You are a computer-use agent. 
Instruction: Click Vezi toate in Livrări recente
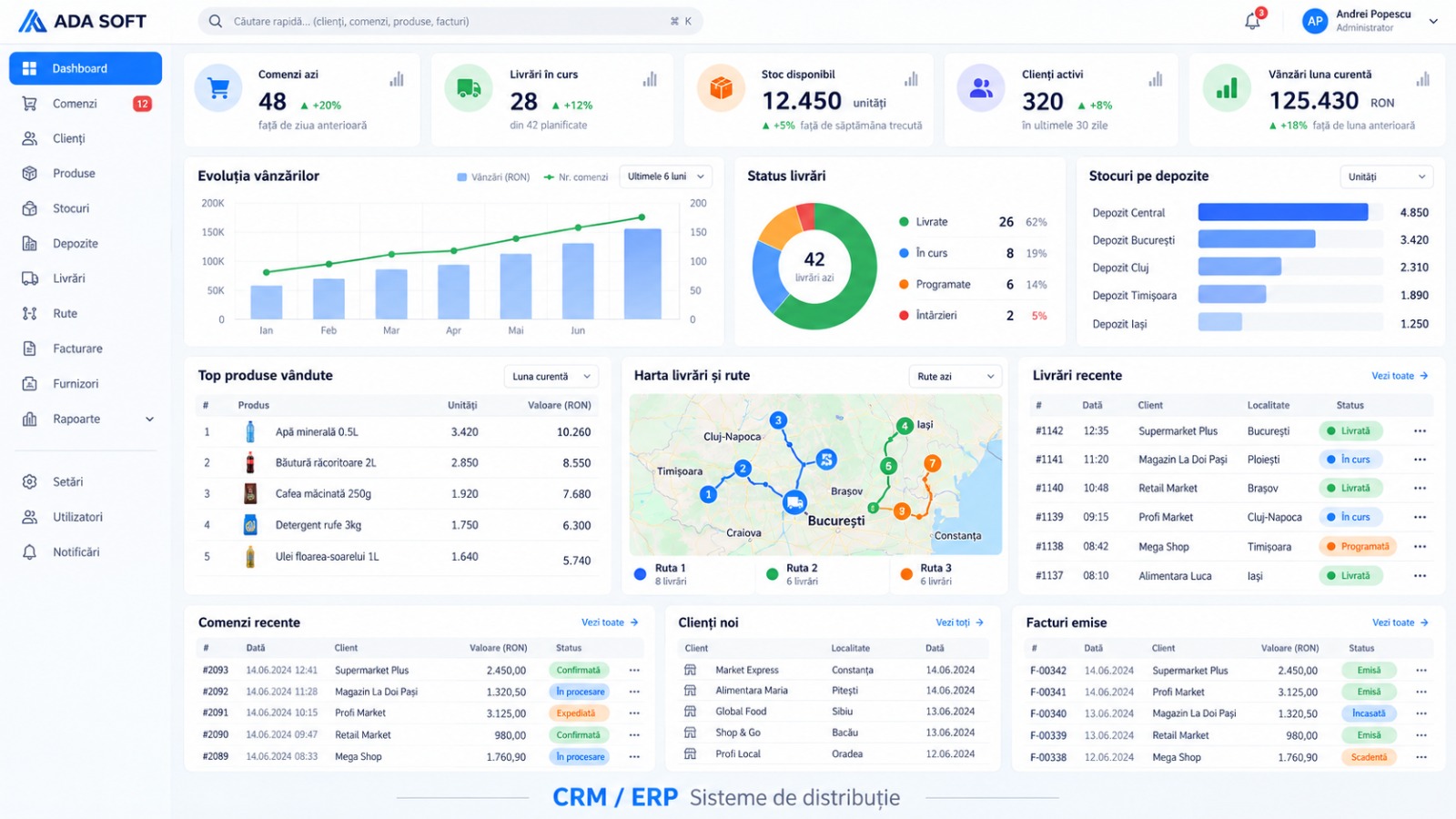tap(1400, 376)
